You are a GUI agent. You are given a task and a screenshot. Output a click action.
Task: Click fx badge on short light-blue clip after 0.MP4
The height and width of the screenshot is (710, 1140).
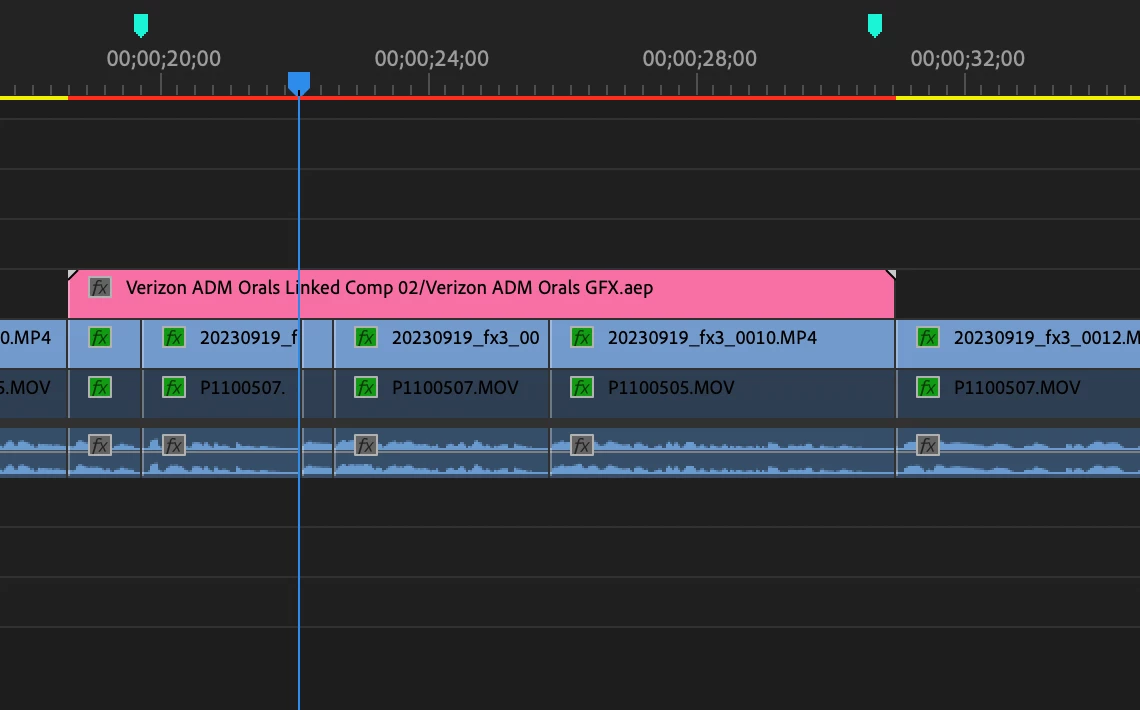click(100, 338)
